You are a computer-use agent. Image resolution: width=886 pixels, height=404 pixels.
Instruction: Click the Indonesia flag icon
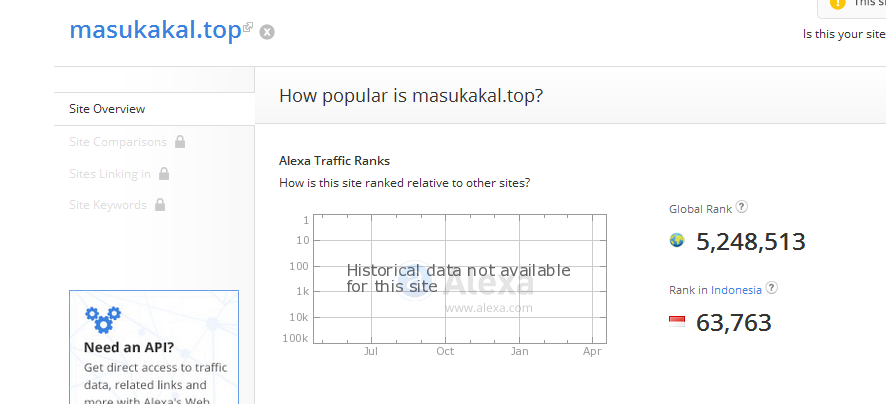[677, 321]
